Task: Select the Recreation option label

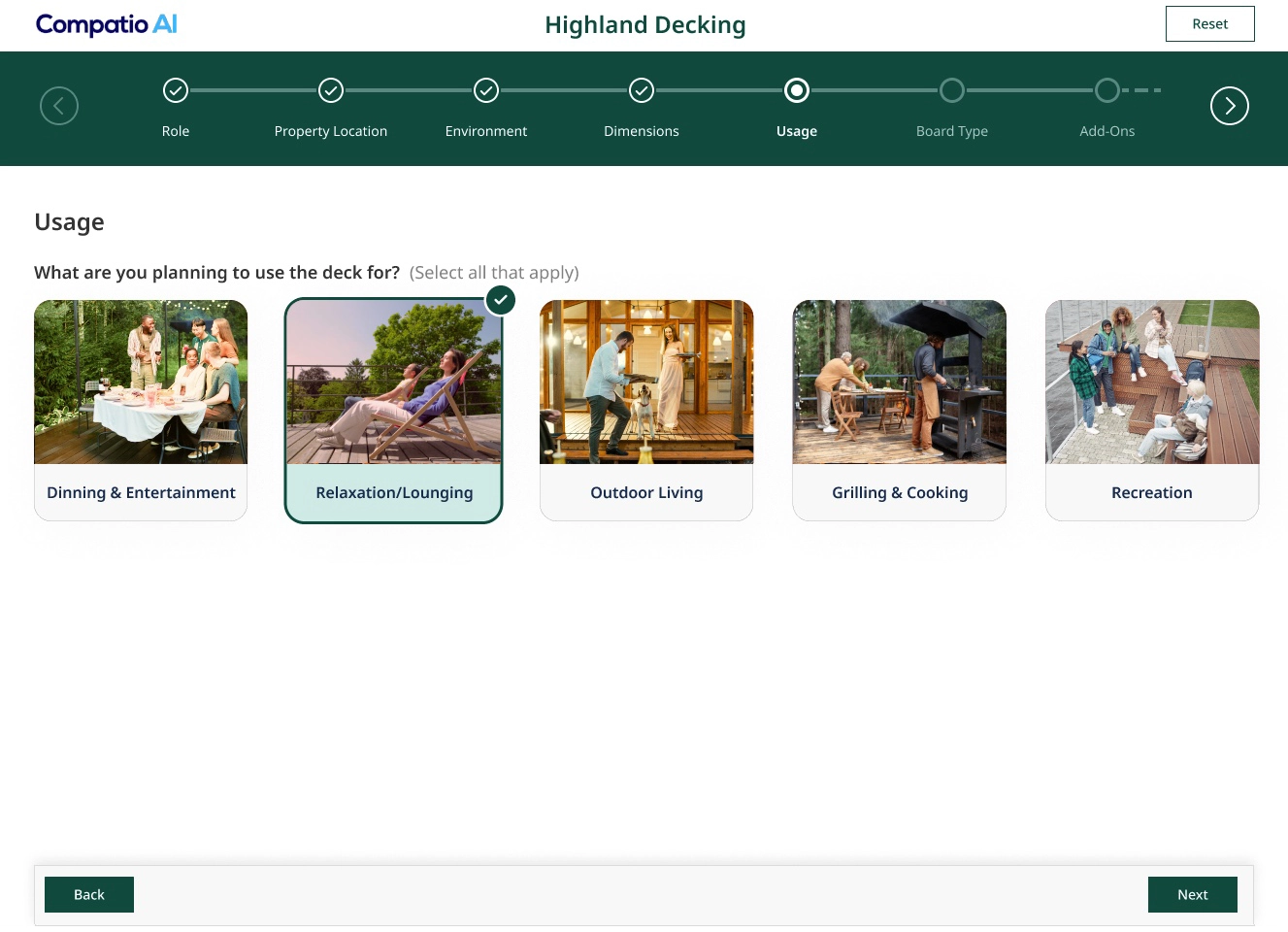Action: point(1152,492)
